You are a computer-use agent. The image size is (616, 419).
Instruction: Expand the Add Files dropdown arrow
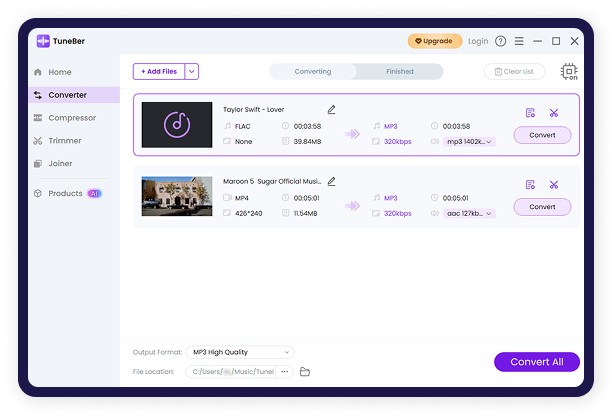[192, 71]
